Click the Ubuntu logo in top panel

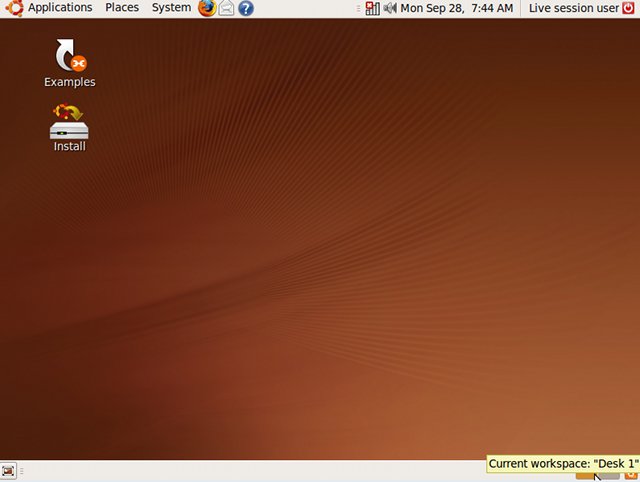14,8
